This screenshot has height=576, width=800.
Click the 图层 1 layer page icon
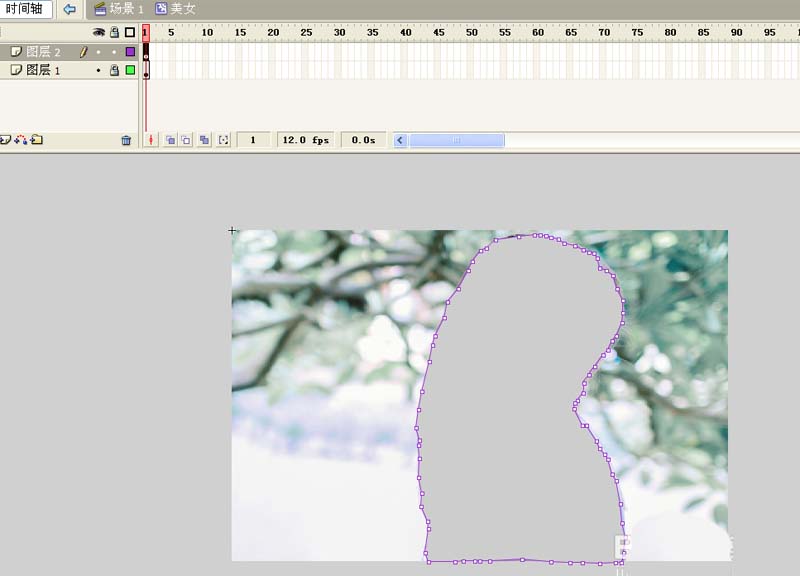point(16,70)
